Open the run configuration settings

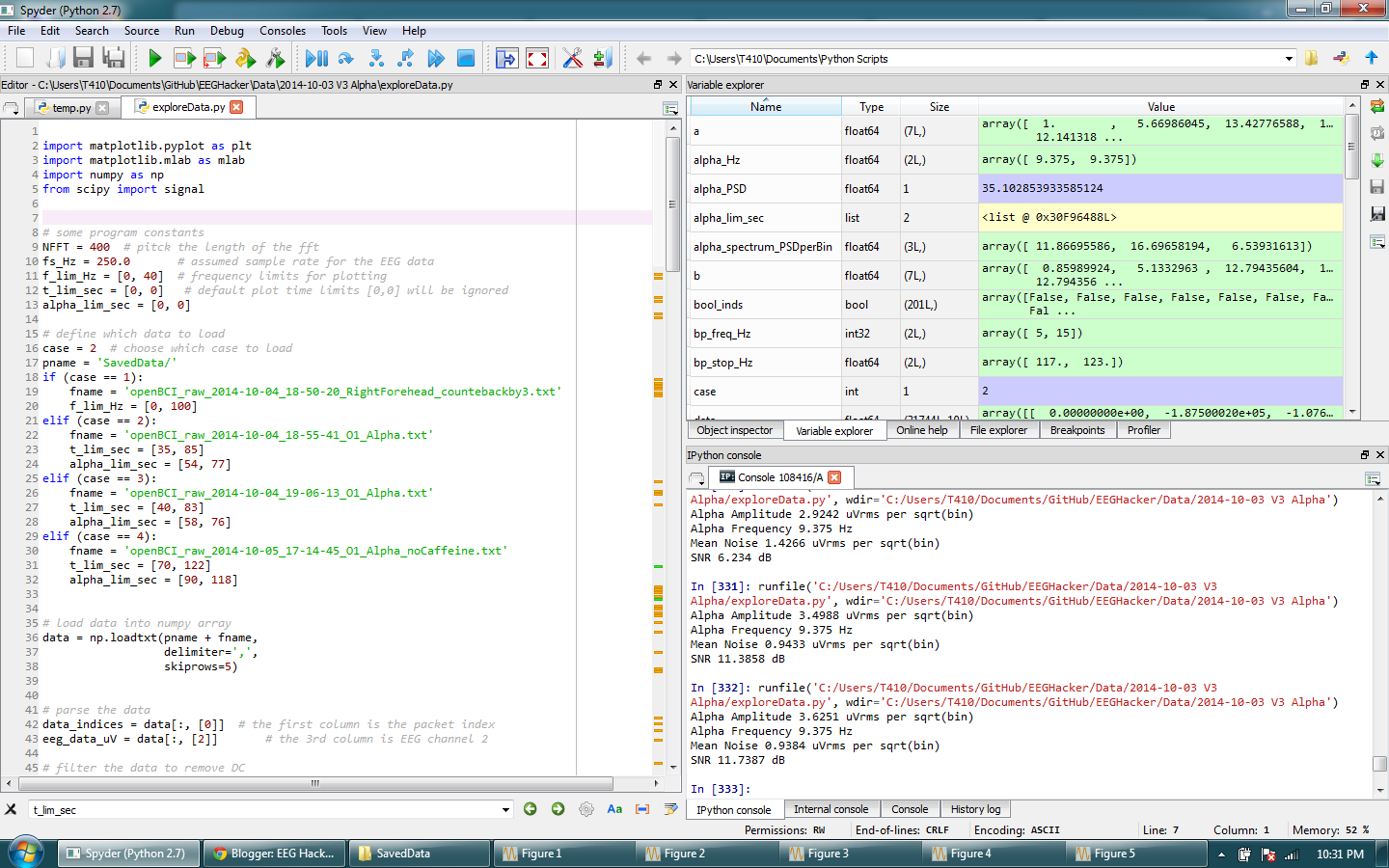[x=275, y=58]
